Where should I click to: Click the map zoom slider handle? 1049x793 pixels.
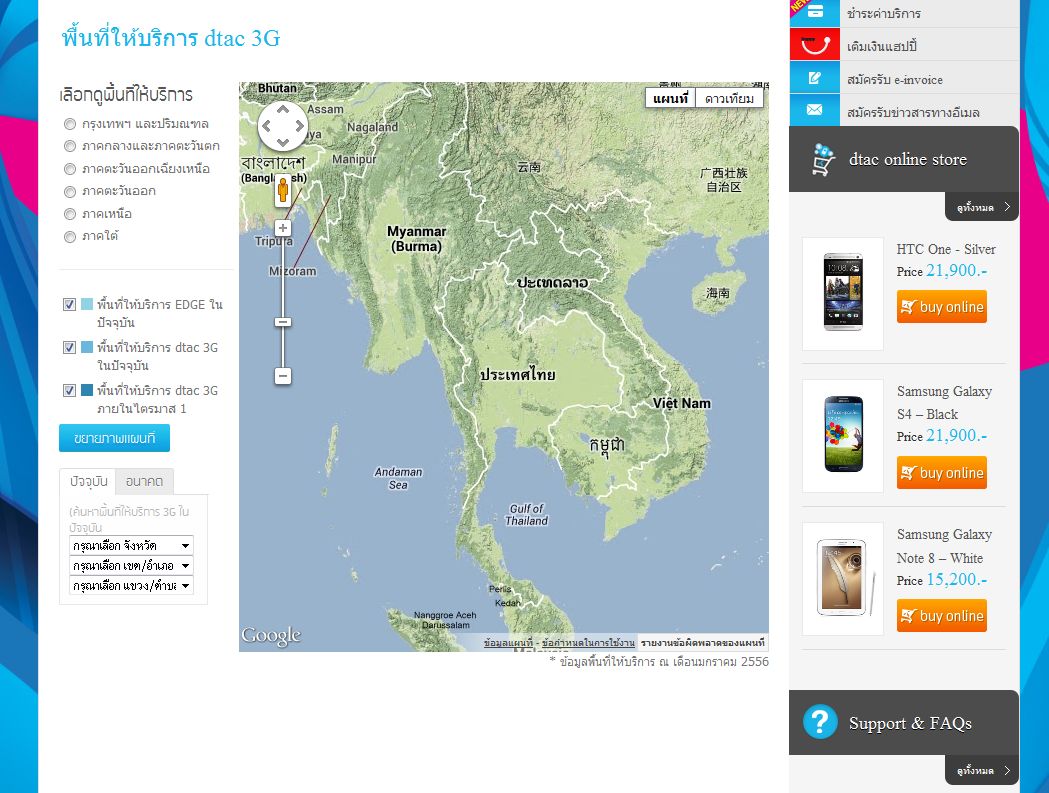(x=283, y=322)
